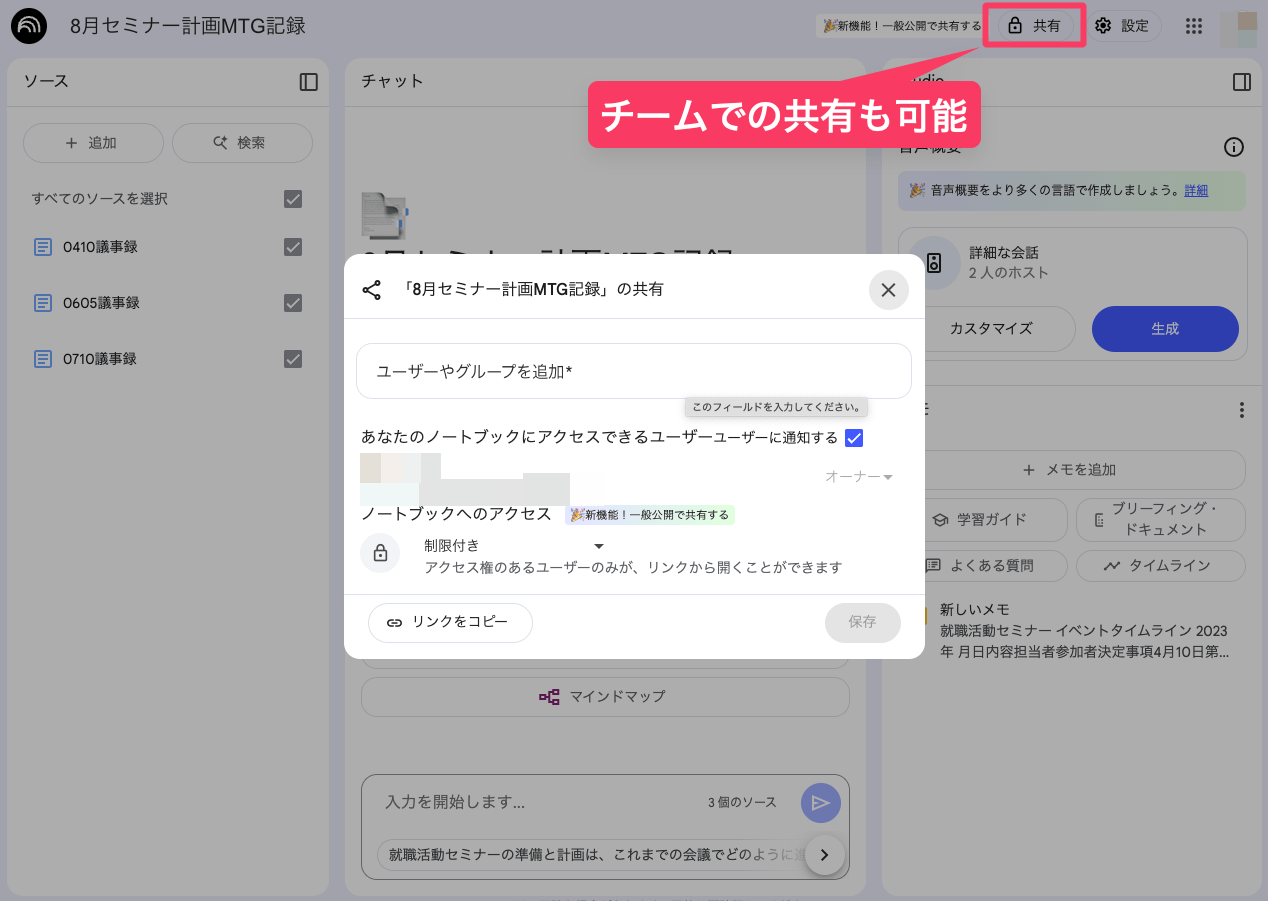Uncheck the すべてのソースを選択 checkbox
Screen dimensions: 1268x901
[293, 199]
